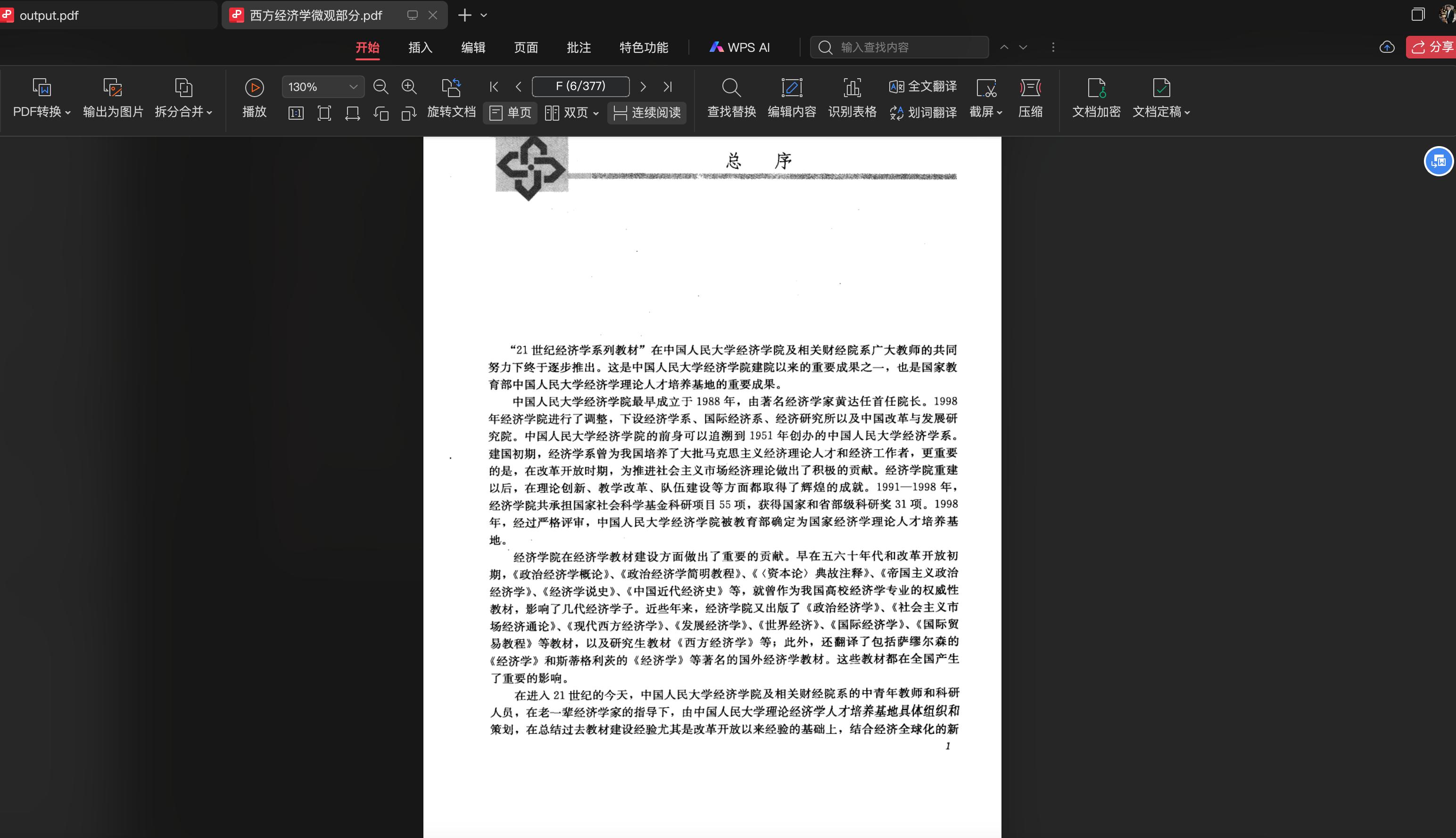Image resolution: width=1456 pixels, height=838 pixels.
Task: Jump to the first page
Action: coord(493,87)
